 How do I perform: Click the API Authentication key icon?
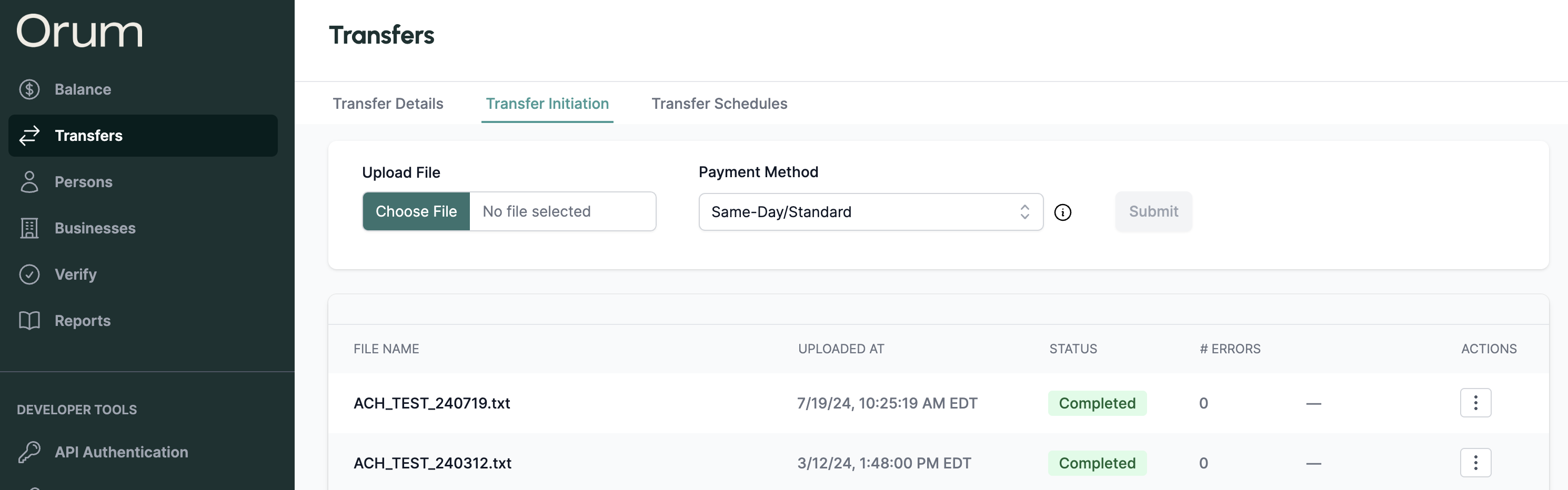(x=29, y=452)
